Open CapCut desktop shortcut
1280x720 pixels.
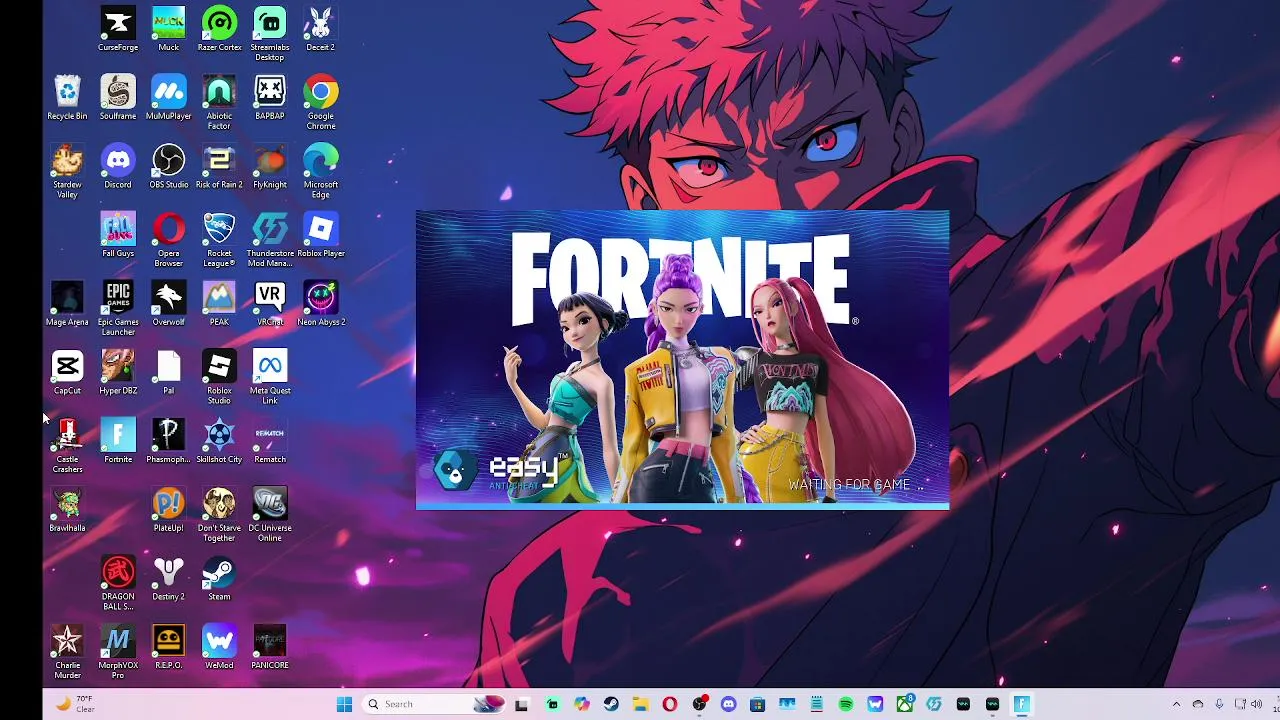click(x=67, y=372)
